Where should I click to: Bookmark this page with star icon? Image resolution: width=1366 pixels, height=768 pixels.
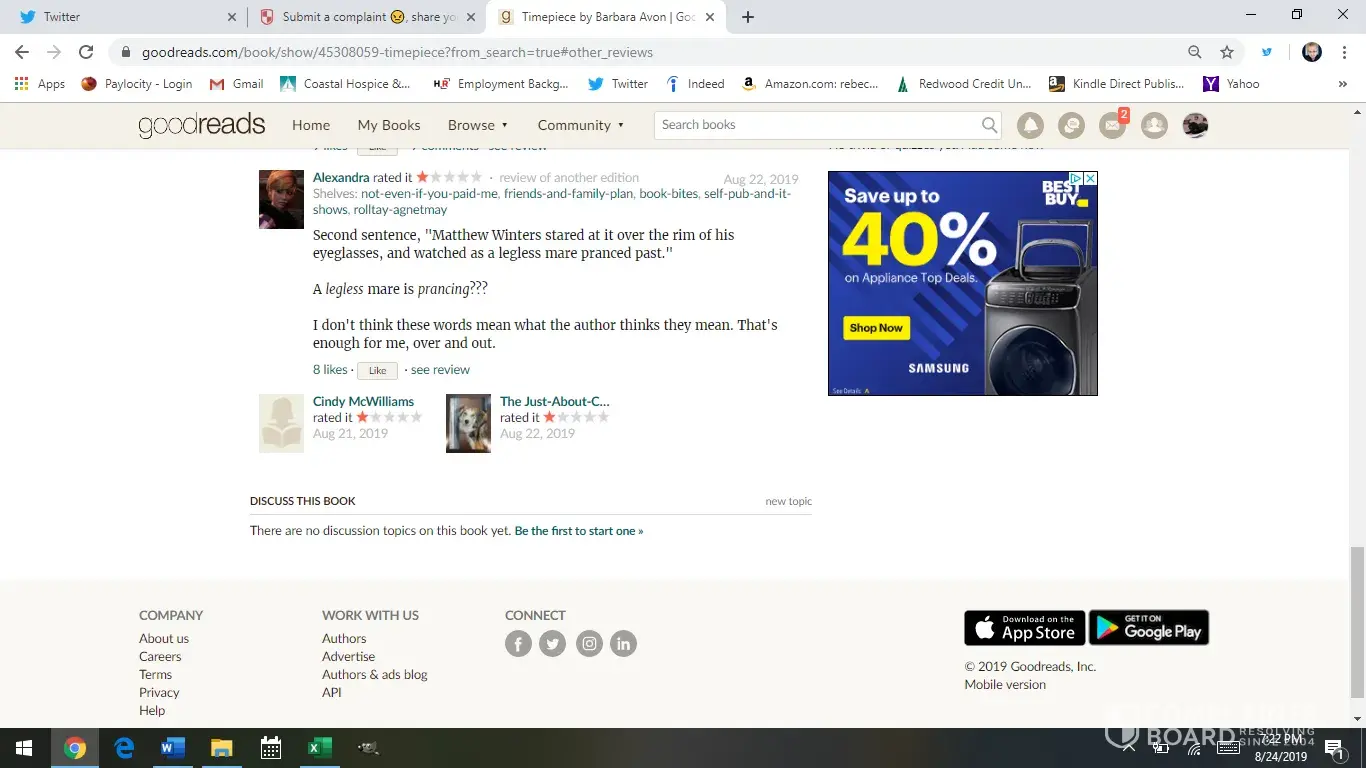tap(1227, 52)
